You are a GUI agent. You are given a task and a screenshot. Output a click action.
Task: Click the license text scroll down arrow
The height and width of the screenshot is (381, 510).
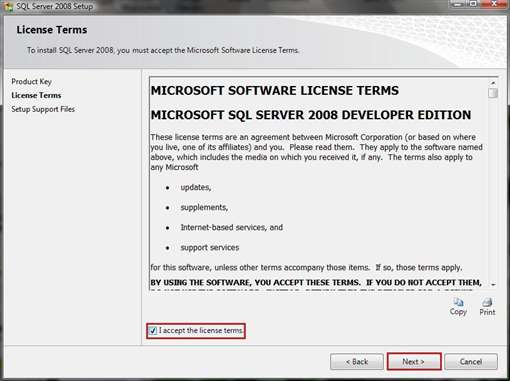click(493, 284)
